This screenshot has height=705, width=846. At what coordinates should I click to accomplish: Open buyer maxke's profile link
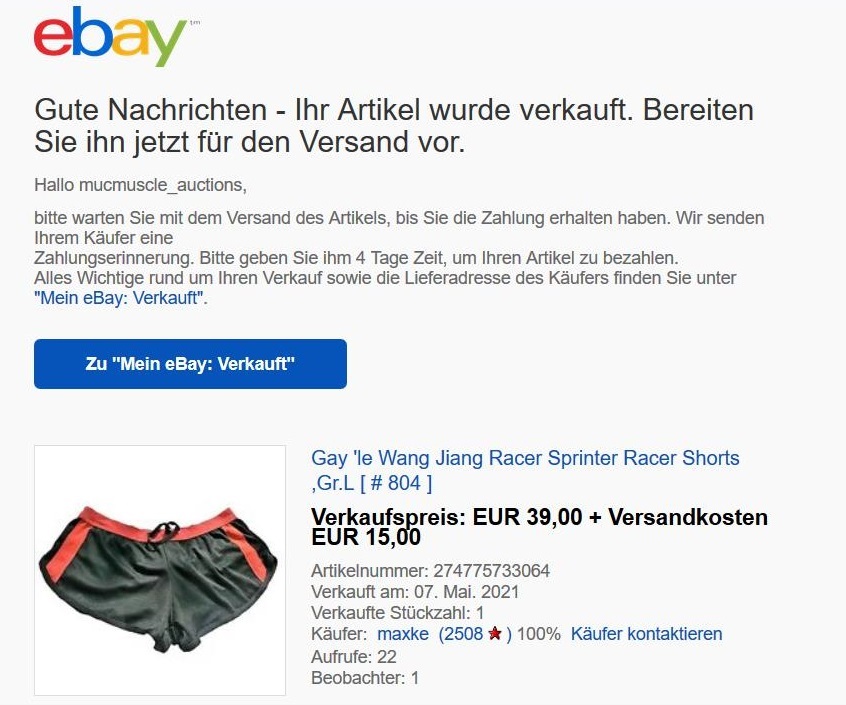[x=403, y=634]
